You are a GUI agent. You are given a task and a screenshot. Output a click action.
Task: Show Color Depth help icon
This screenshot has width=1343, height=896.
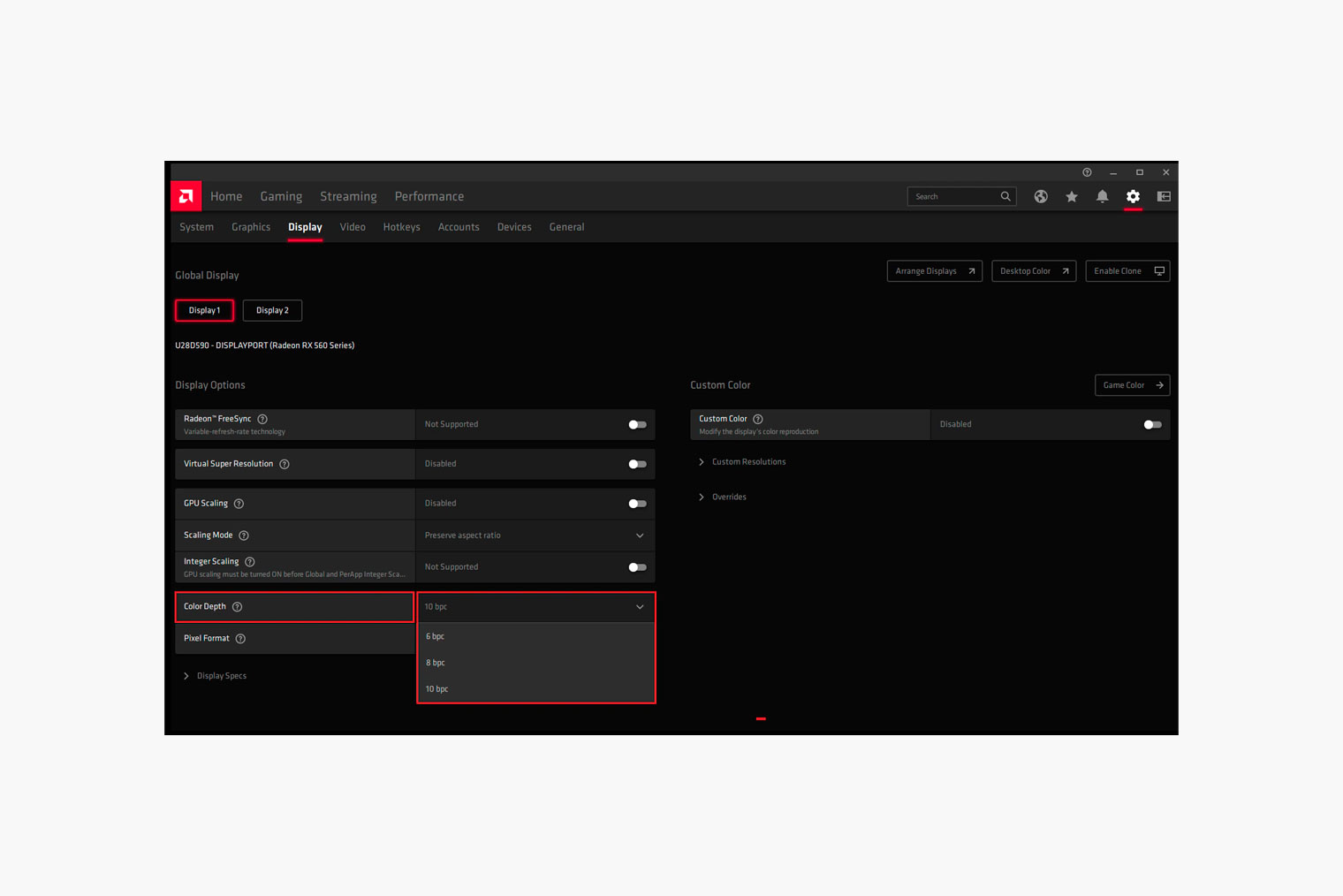[x=237, y=607]
